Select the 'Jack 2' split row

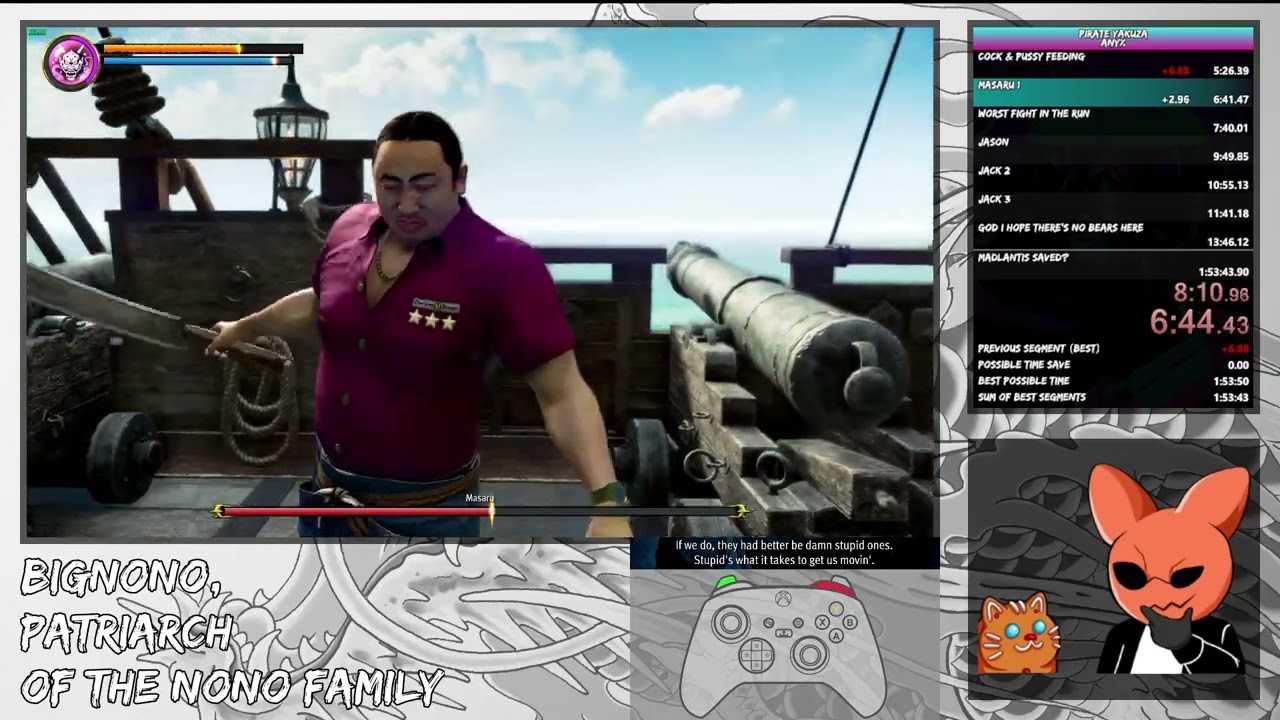click(x=1113, y=177)
